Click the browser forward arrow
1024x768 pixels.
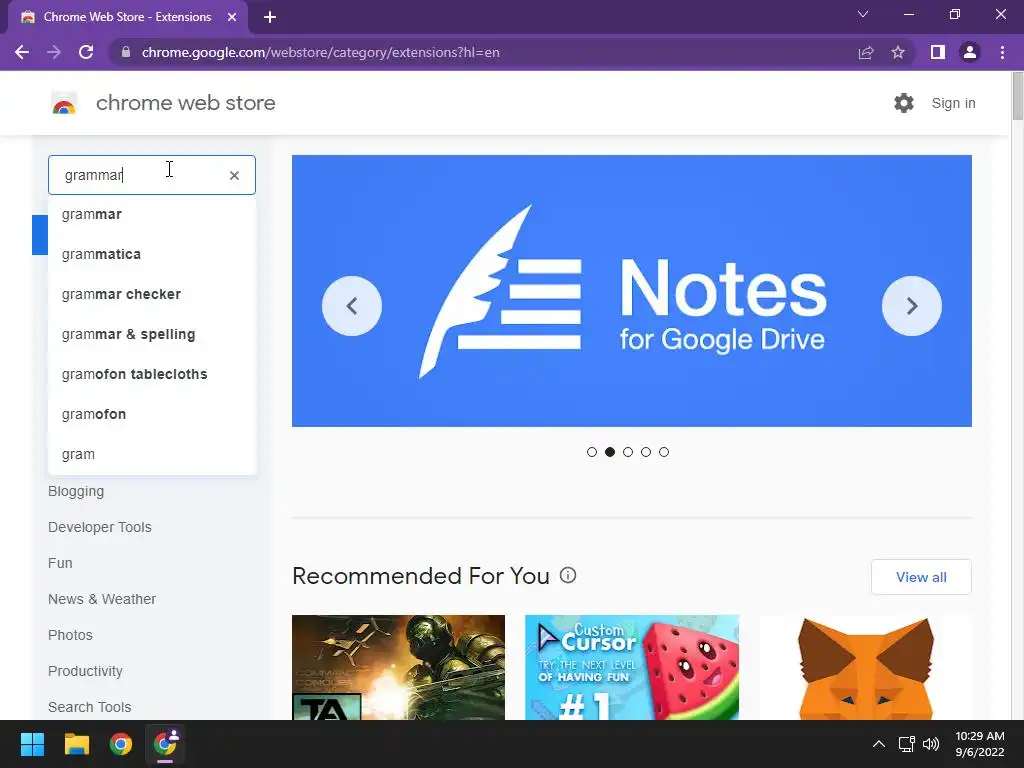[x=54, y=52]
